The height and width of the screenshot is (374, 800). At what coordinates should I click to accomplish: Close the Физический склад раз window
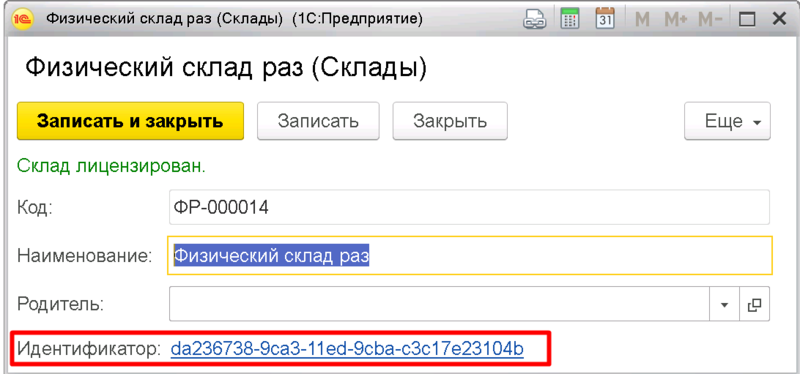pos(780,19)
